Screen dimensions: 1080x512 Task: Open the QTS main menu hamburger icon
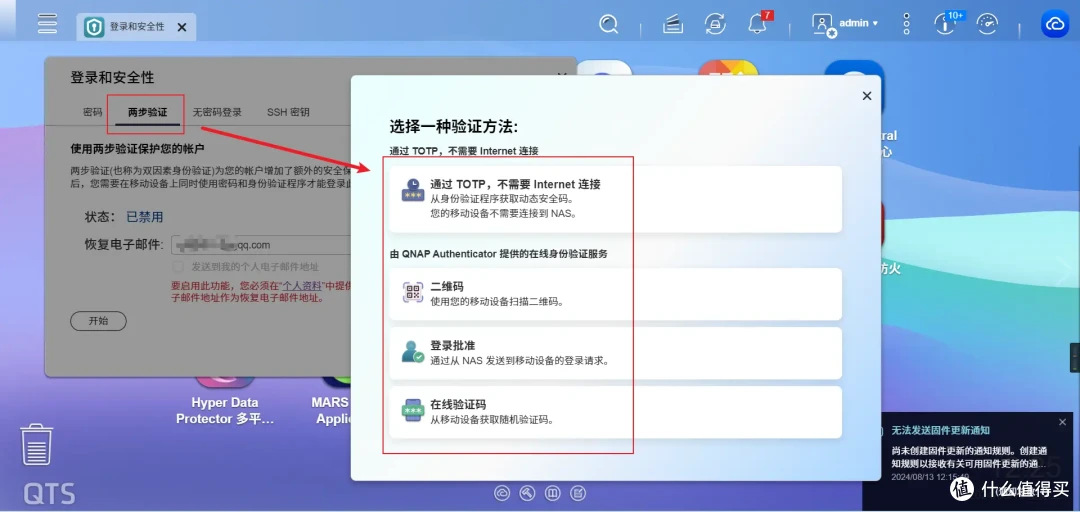tap(48, 23)
